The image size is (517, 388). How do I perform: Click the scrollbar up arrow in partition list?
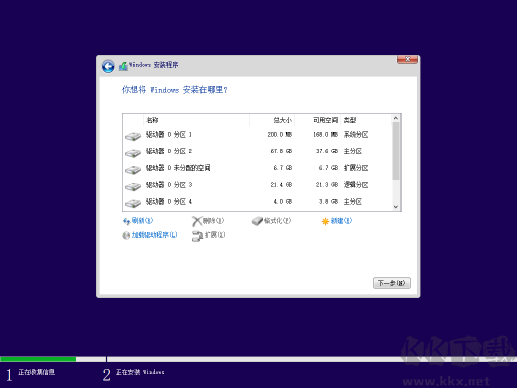point(396,118)
